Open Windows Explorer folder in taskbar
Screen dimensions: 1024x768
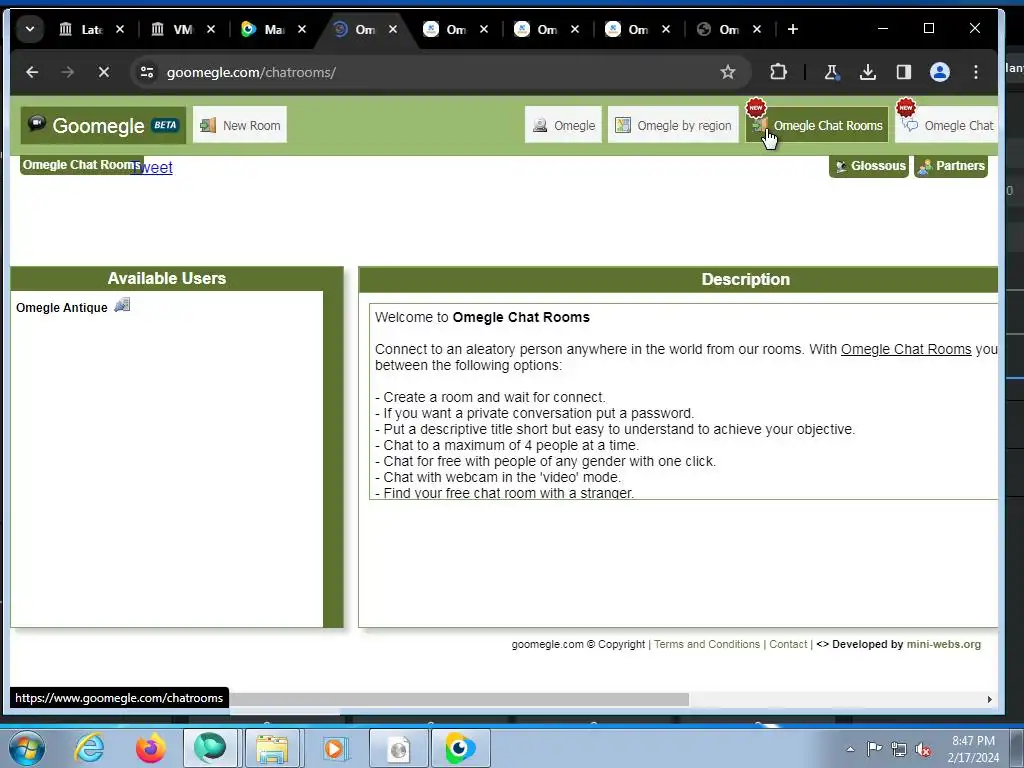tap(272, 748)
